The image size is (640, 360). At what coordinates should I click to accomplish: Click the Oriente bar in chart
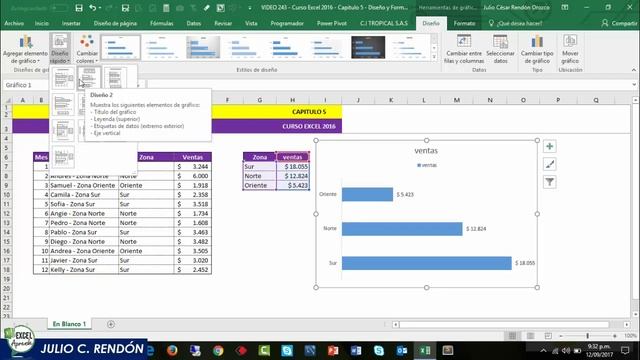[367, 194]
